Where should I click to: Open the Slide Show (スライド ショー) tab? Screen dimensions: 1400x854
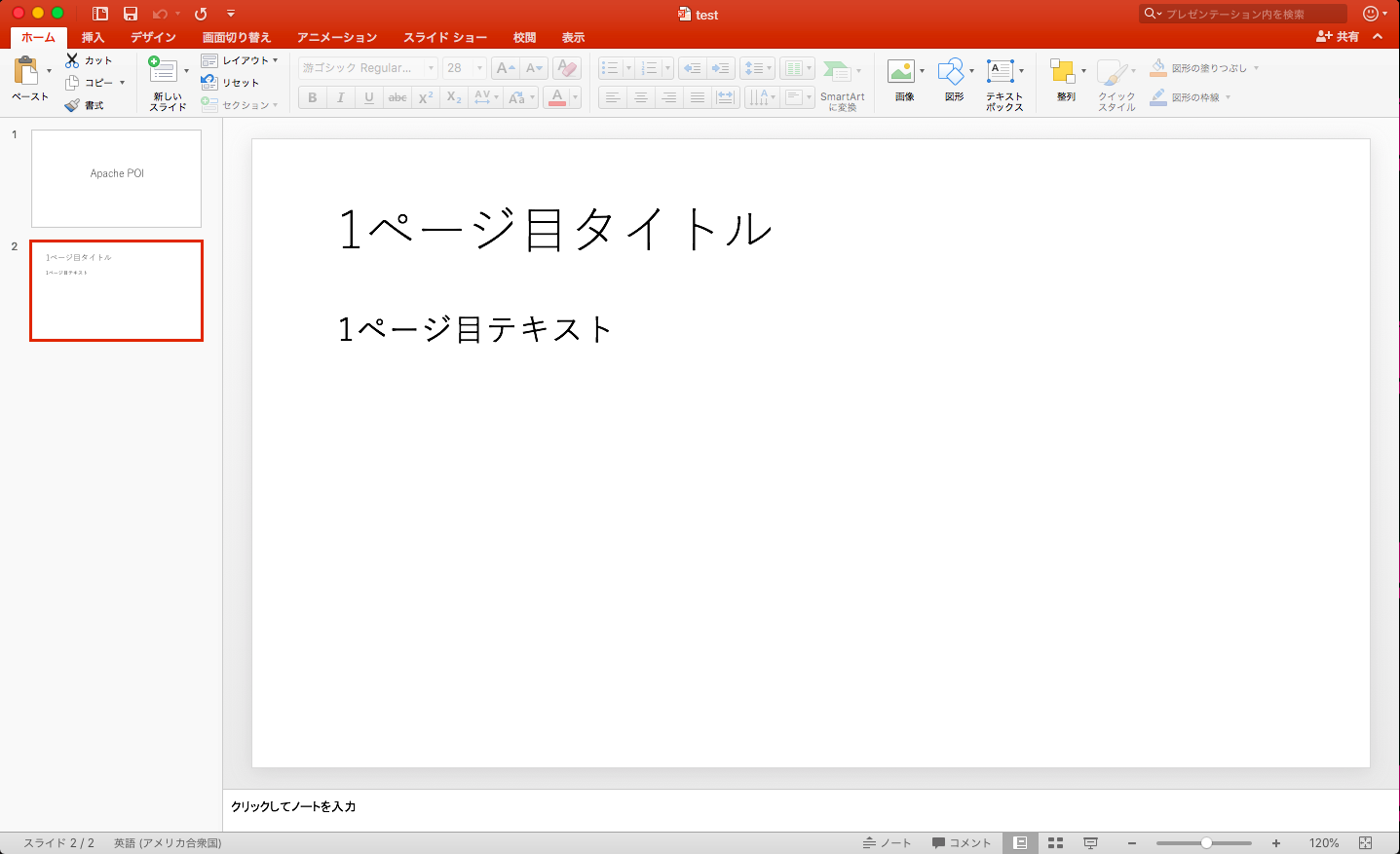(445, 37)
